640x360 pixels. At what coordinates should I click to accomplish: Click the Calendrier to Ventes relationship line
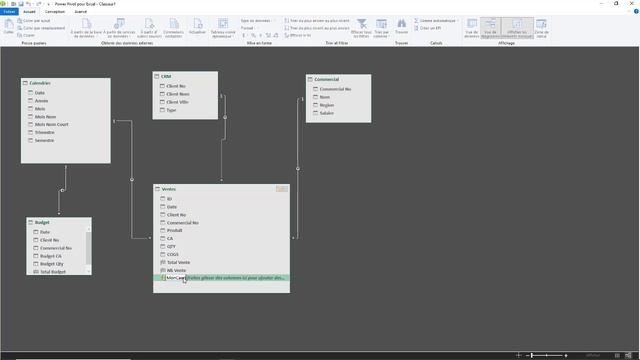pos(132,179)
